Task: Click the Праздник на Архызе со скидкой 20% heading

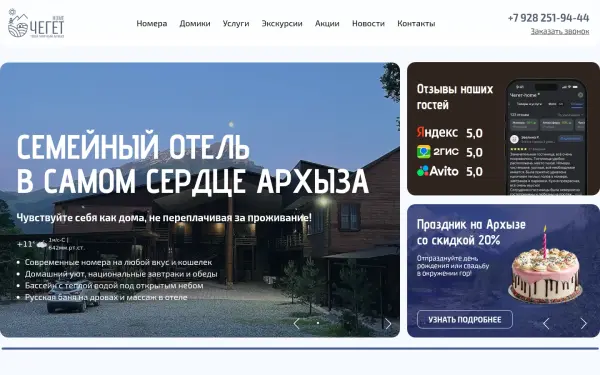Action: (471, 232)
